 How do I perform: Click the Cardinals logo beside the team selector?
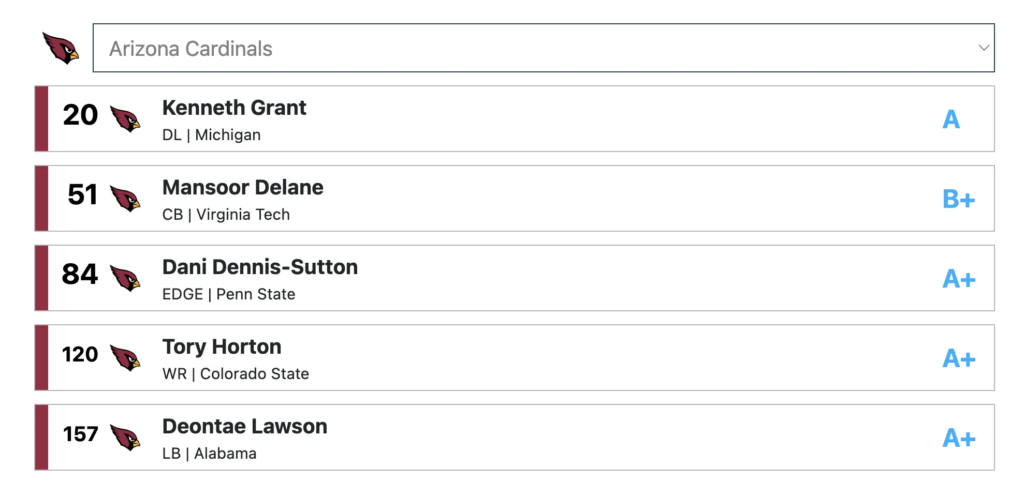coord(60,48)
